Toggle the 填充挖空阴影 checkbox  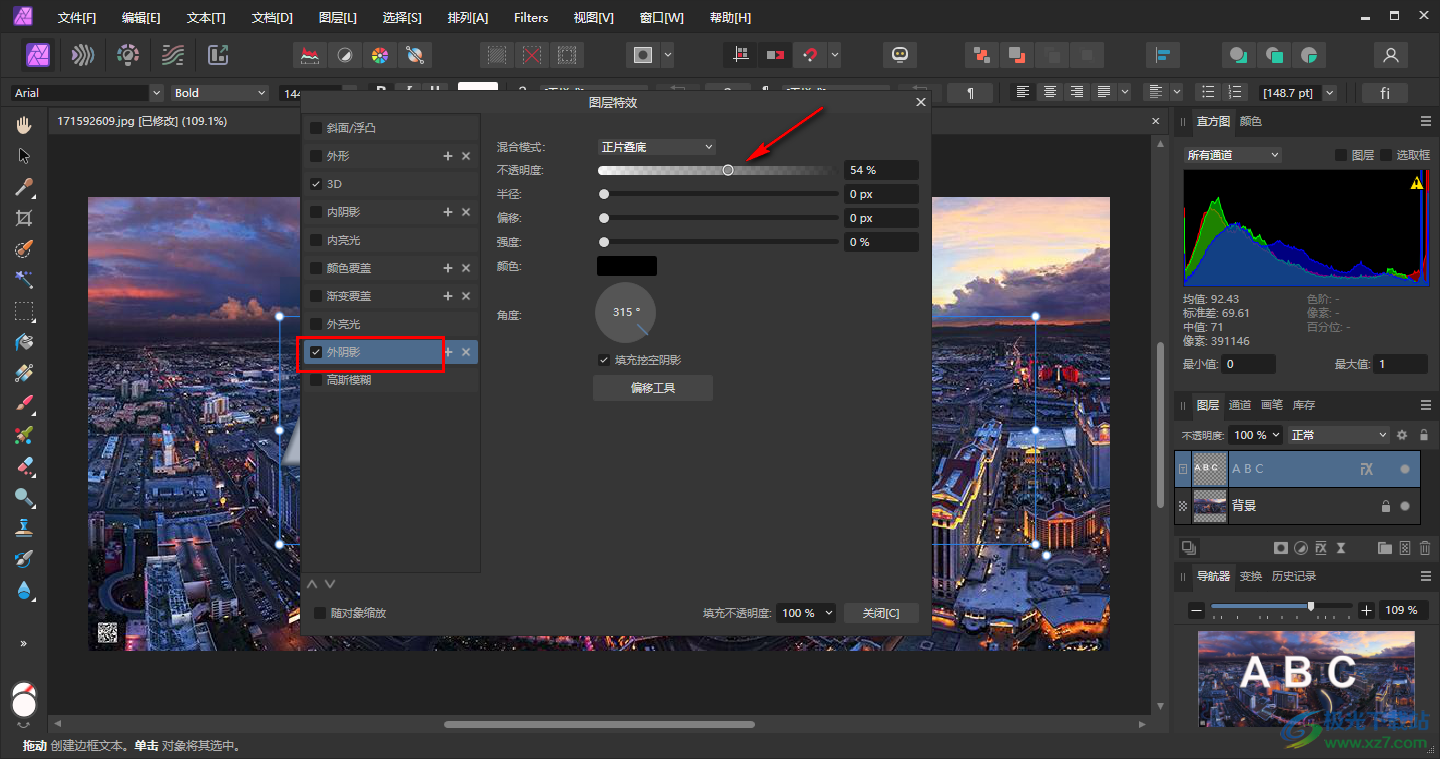point(604,360)
